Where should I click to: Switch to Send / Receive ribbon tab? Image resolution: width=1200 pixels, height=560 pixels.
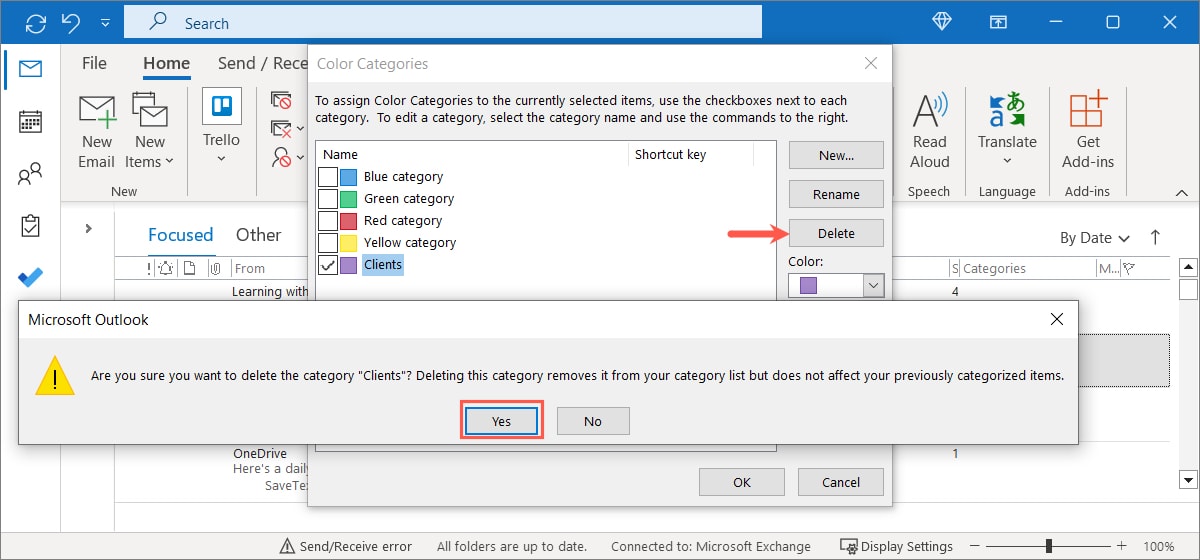coord(263,63)
